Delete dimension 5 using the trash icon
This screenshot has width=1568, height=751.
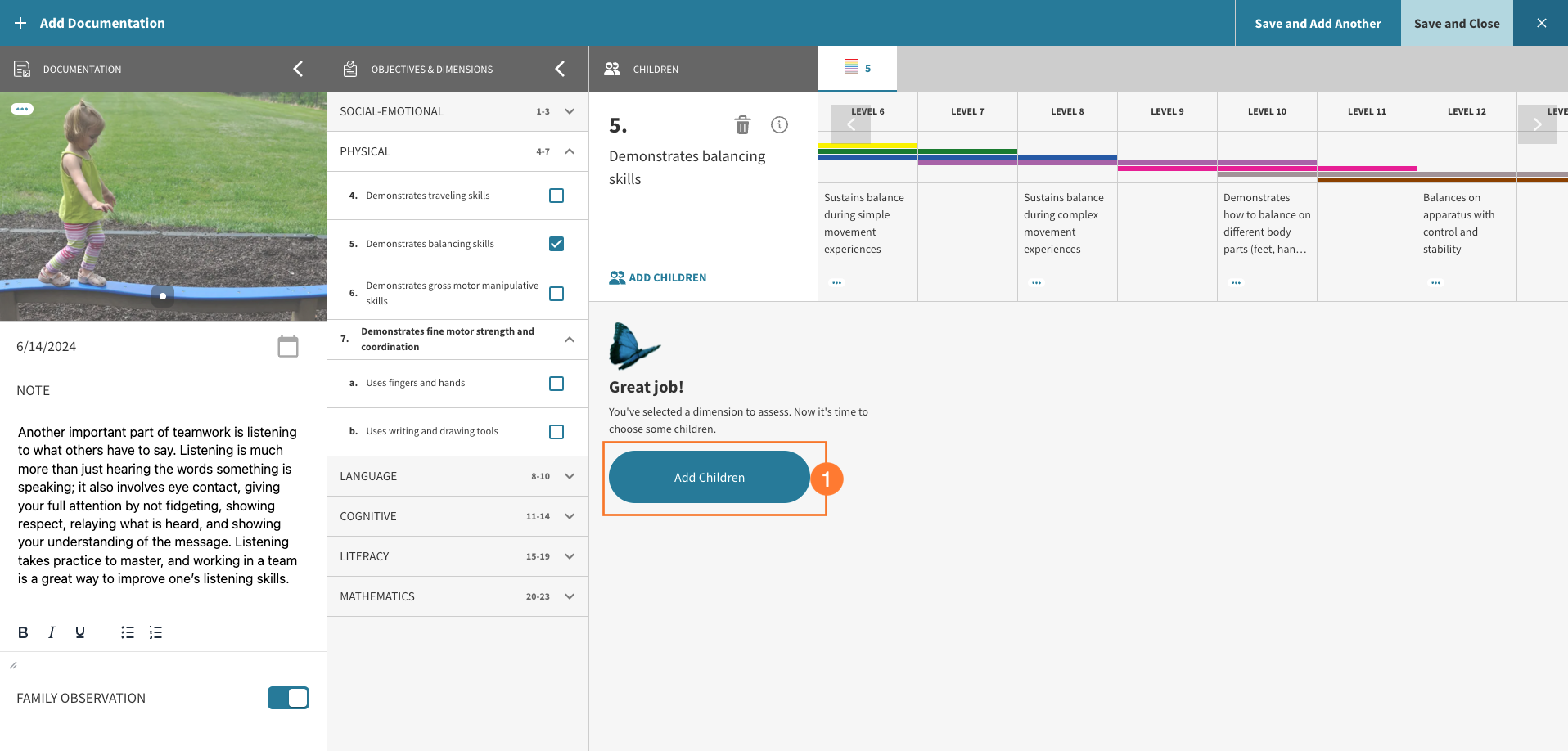coord(742,125)
